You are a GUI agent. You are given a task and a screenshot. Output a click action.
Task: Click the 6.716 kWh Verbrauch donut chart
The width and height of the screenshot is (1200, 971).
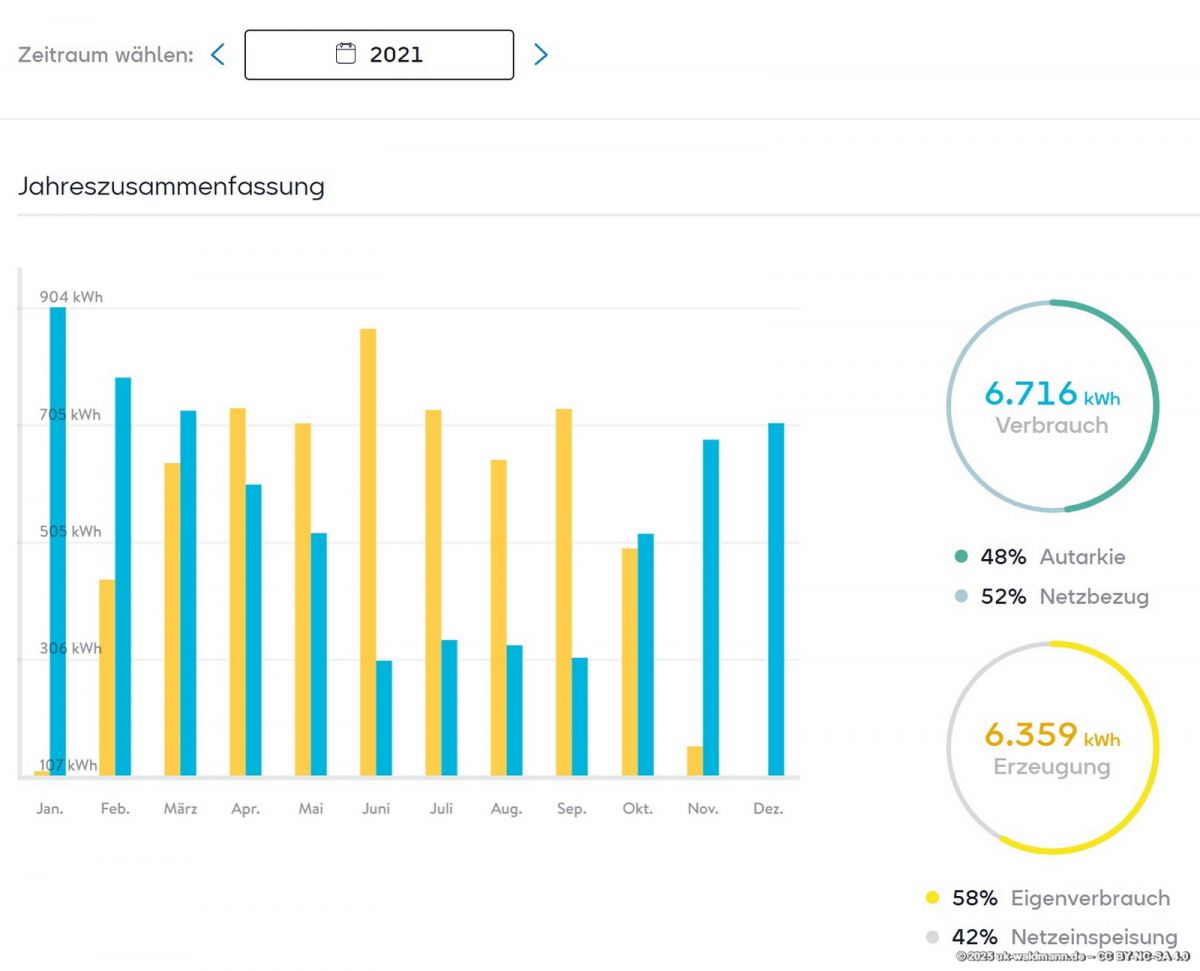tap(1052, 406)
